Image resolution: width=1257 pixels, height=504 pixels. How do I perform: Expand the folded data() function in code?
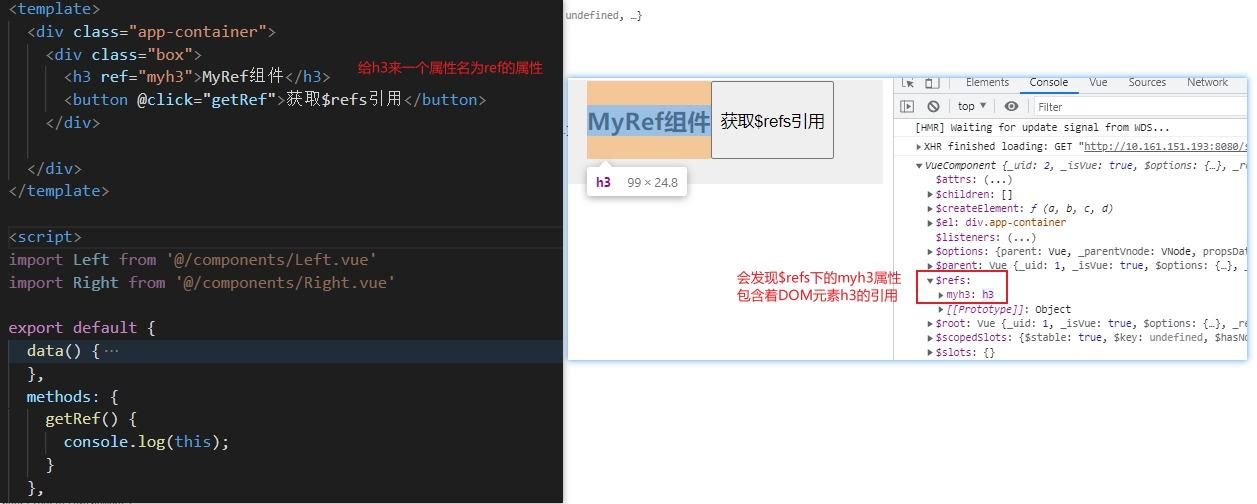(x=111, y=351)
